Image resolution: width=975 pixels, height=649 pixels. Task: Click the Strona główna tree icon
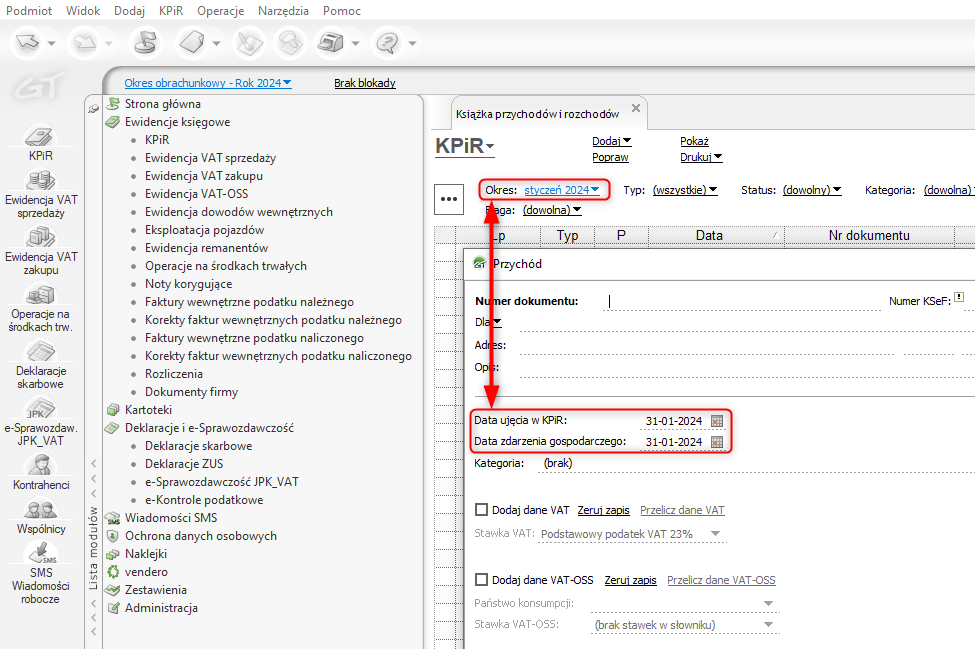click(x=113, y=103)
